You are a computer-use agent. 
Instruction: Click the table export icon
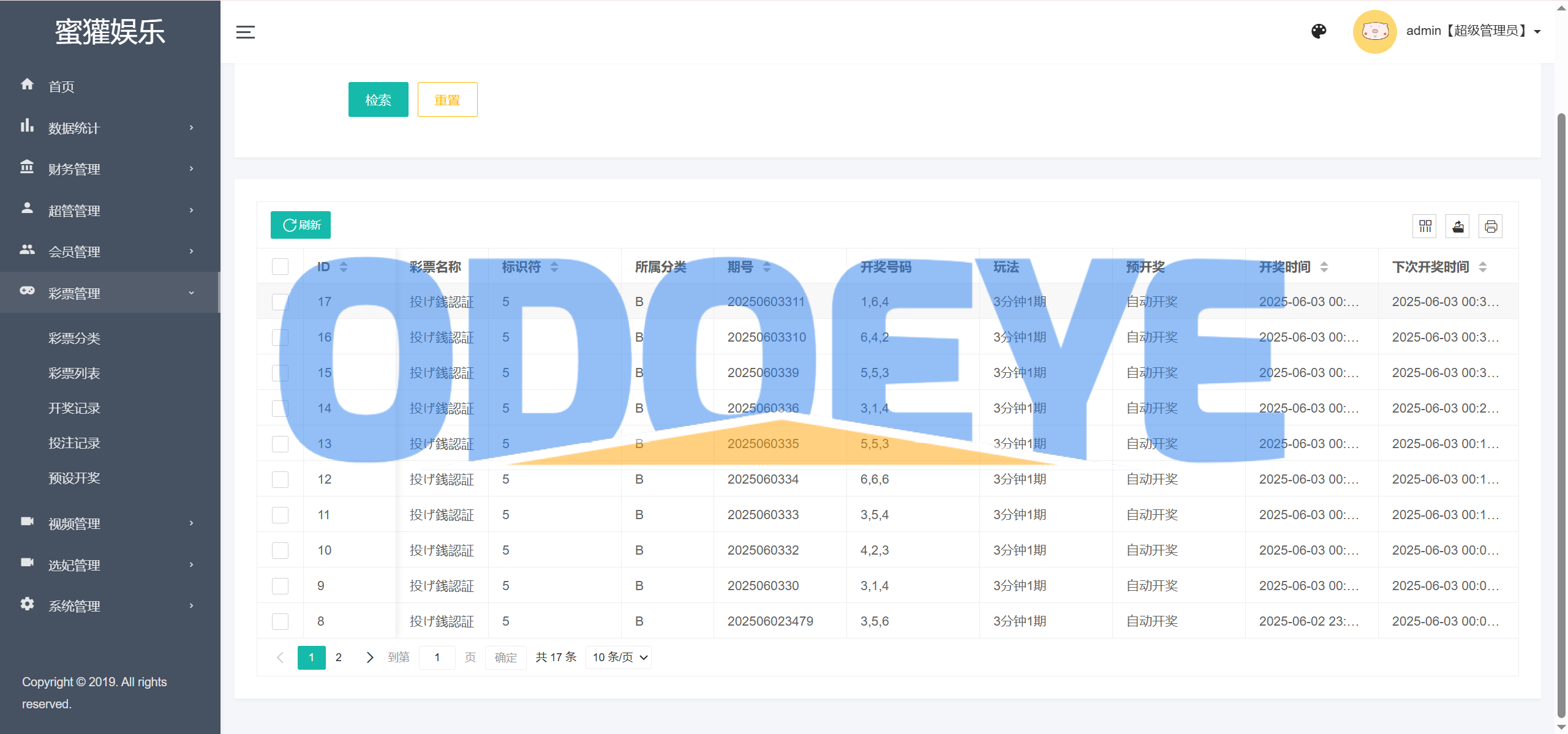click(x=1458, y=227)
